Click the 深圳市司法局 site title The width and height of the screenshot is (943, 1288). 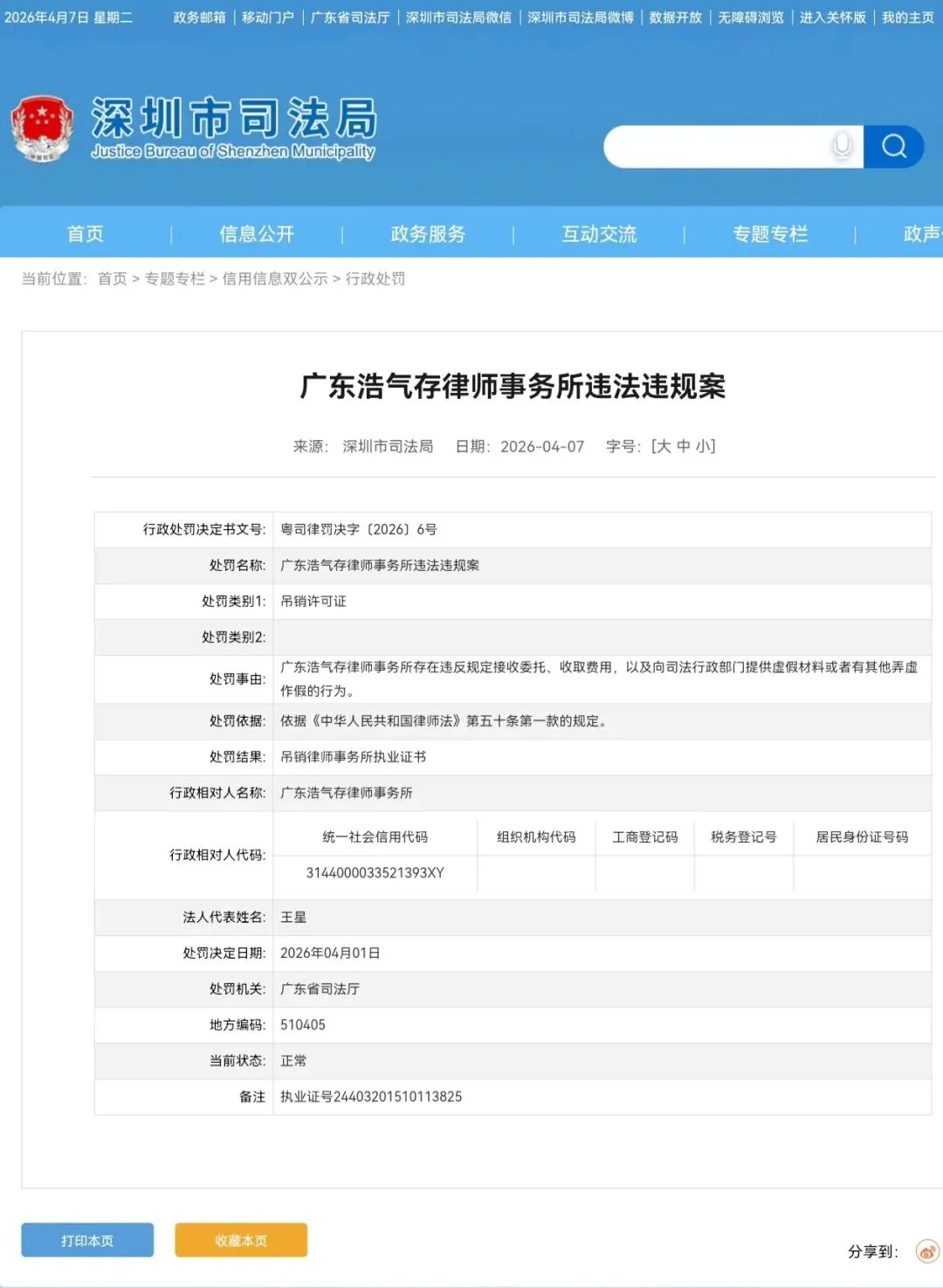[234, 118]
